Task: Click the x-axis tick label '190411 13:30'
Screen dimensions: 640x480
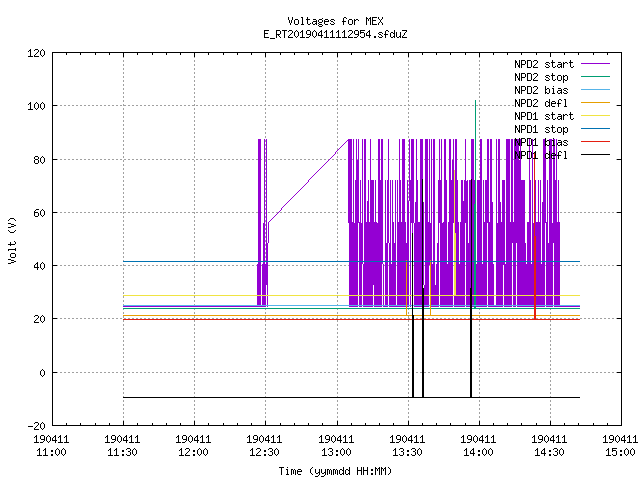Action: point(407,446)
